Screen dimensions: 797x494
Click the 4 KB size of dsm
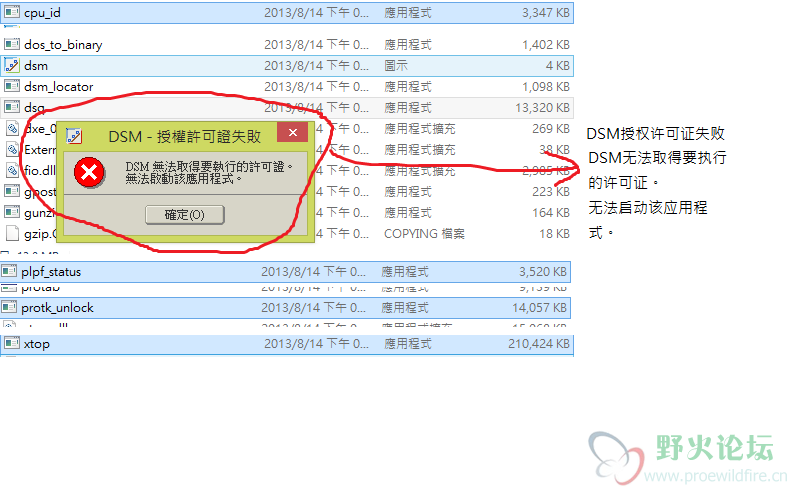pos(558,66)
